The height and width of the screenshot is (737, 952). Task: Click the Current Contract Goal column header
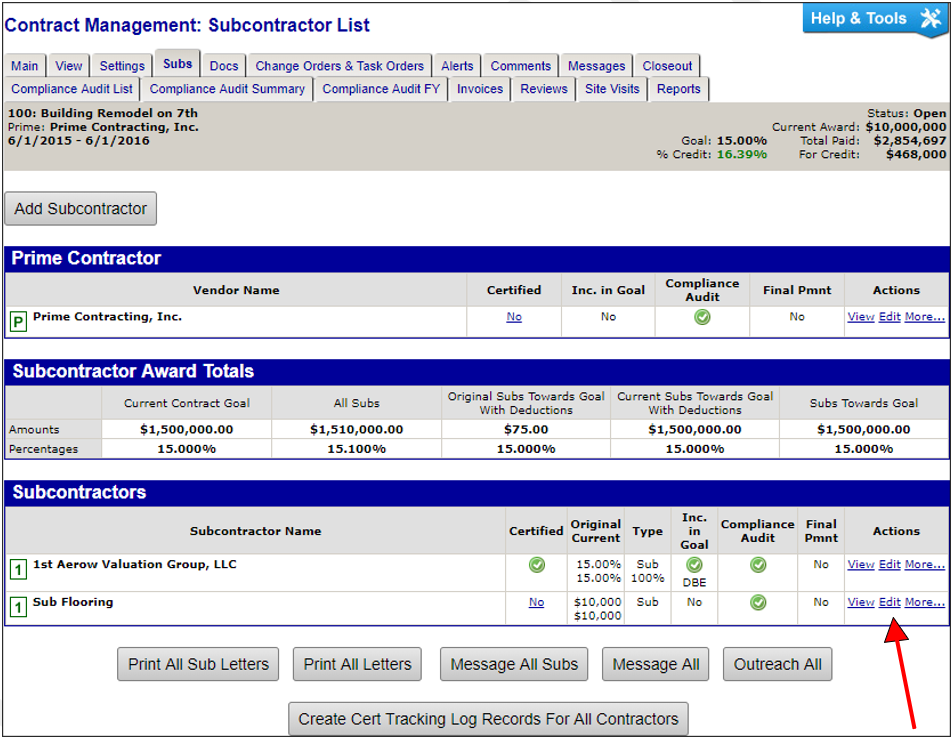[x=186, y=403]
